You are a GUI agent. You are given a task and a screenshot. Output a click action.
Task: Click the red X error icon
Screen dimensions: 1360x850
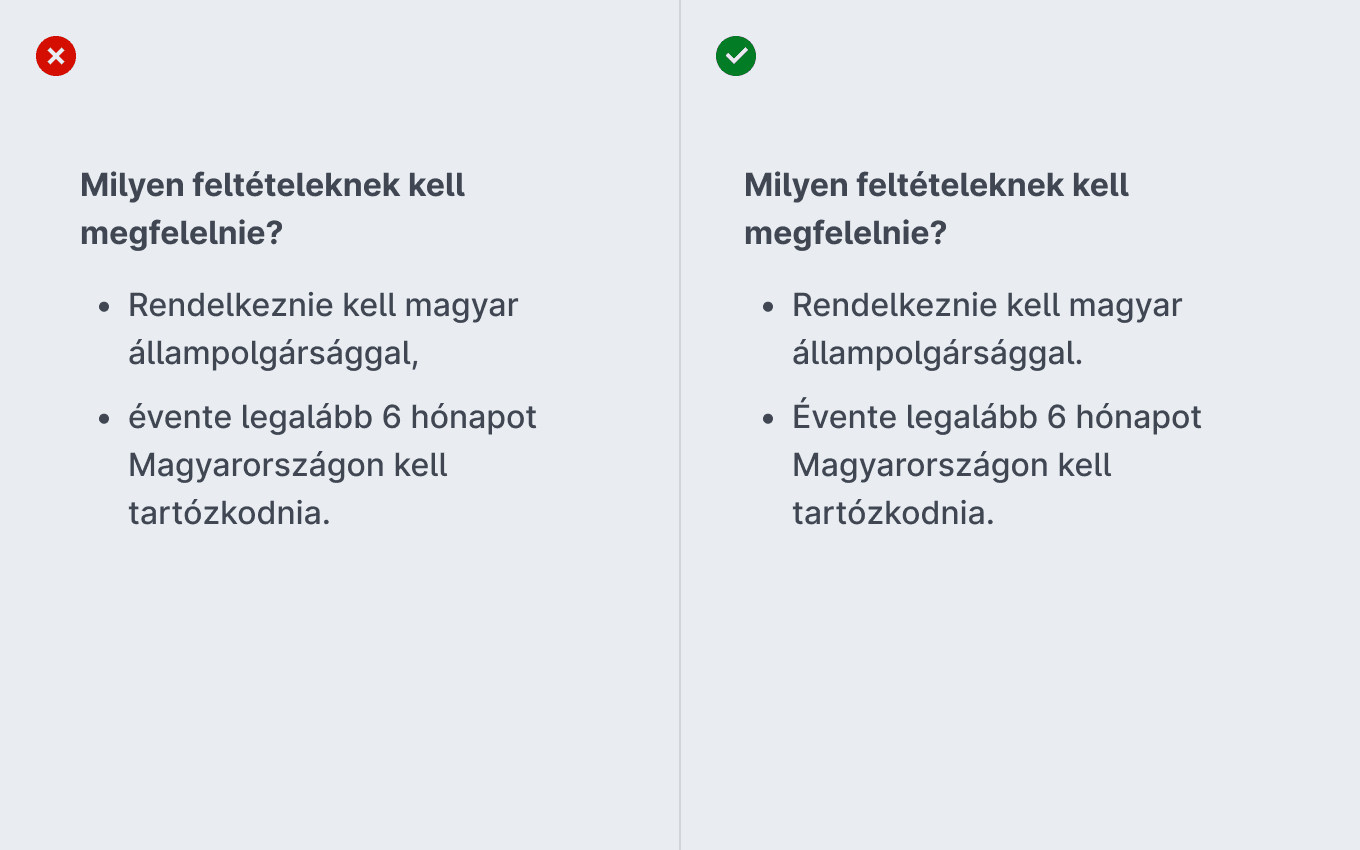[56, 56]
